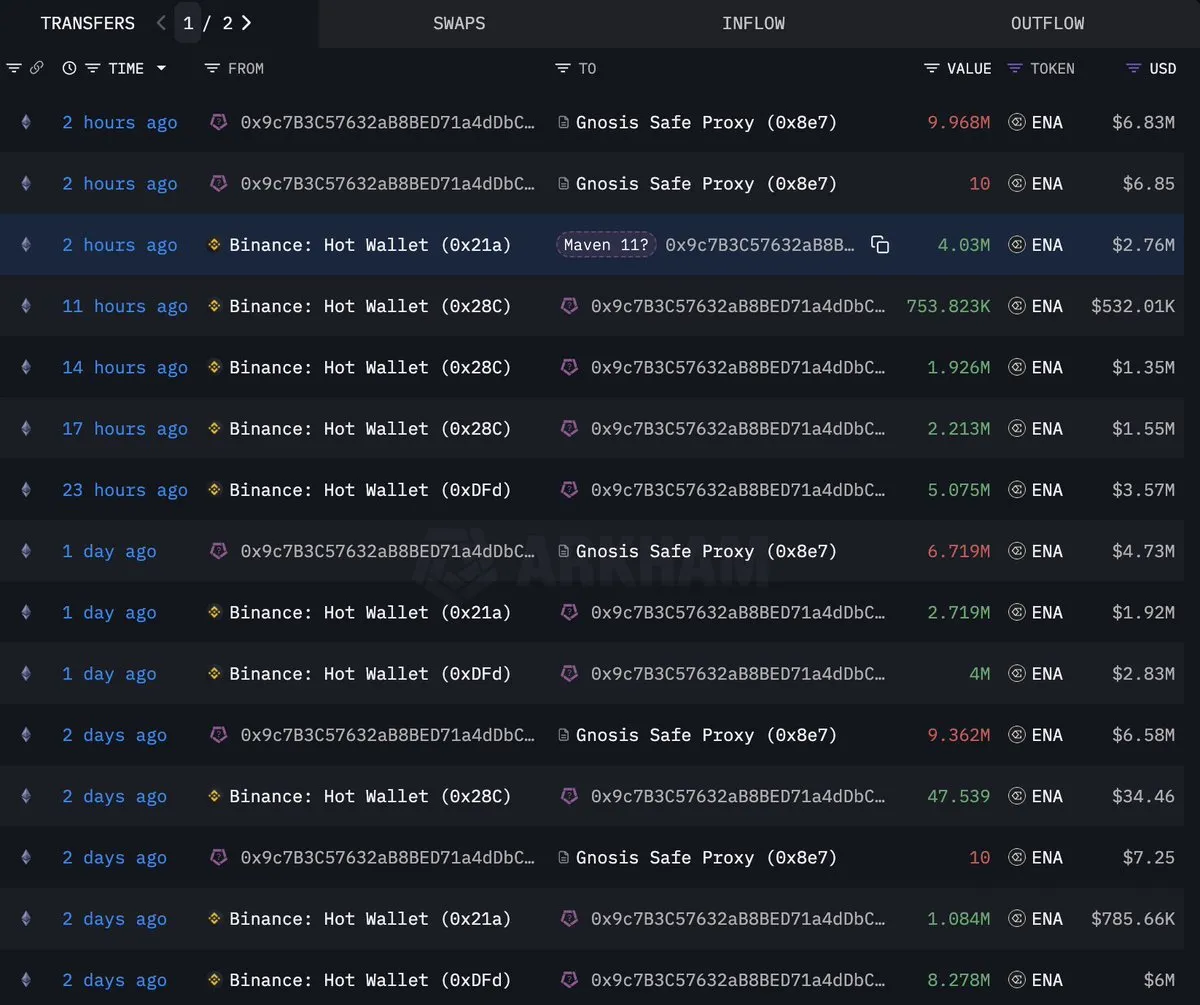Click the chain link icon in the column header
The width and height of the screenshot is (1200, 1005).
[x=37, y=68]
